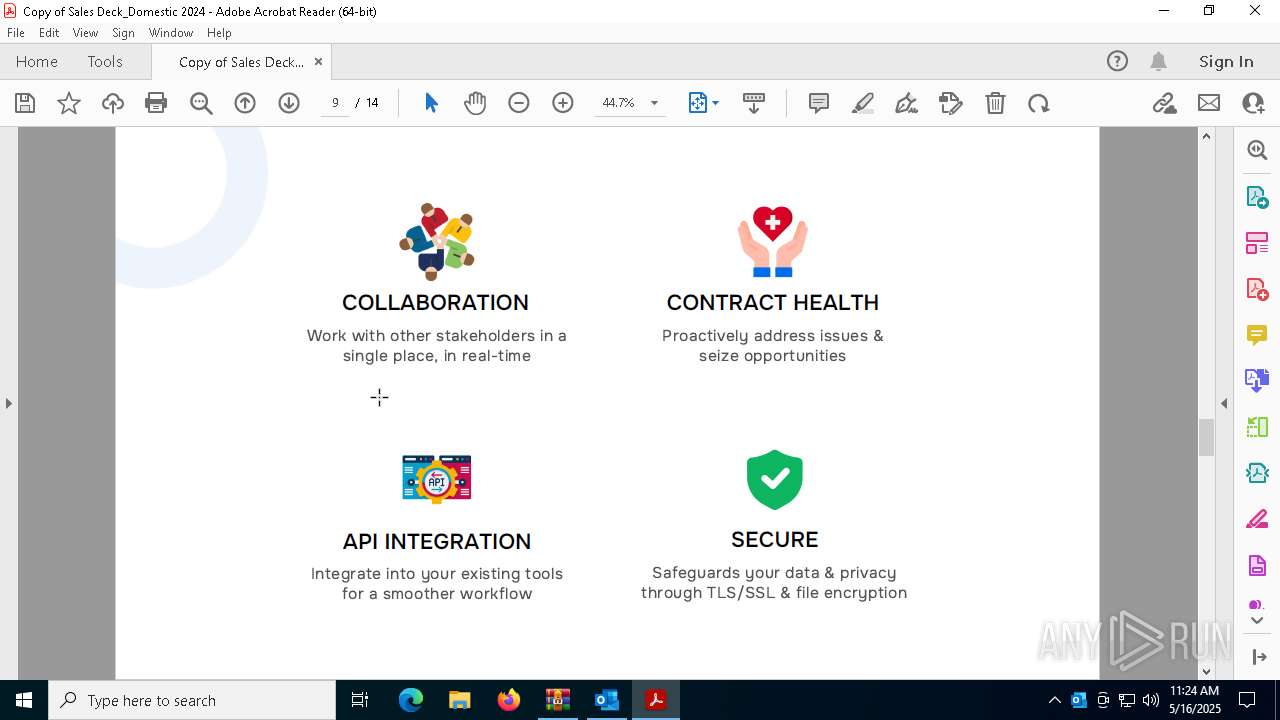This screenshot has height=720, width=1280.
Task: Zoom in with the plus circle
Action: (x=563, y=103)
